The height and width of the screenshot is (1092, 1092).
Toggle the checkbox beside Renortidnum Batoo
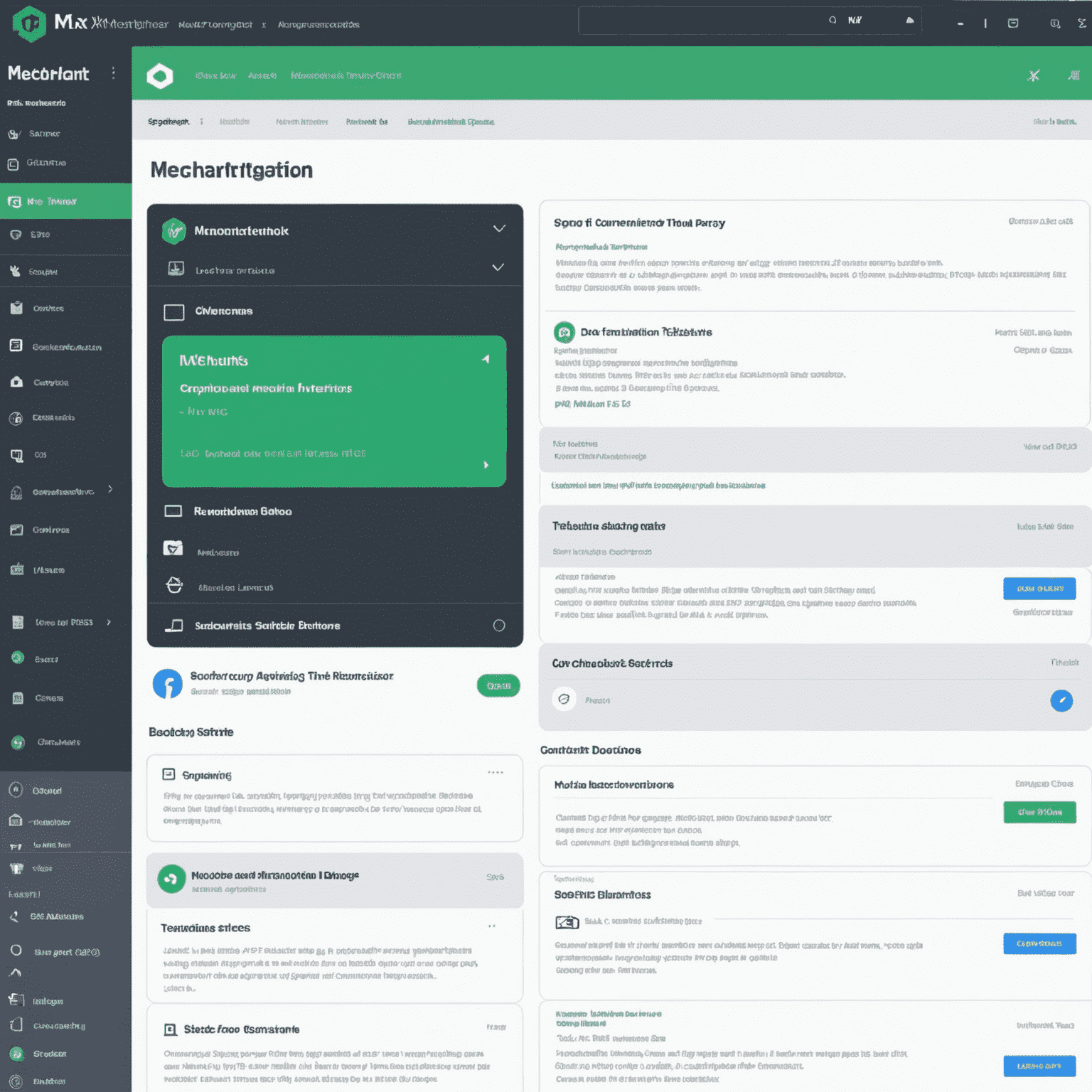[x=173, y=511]
